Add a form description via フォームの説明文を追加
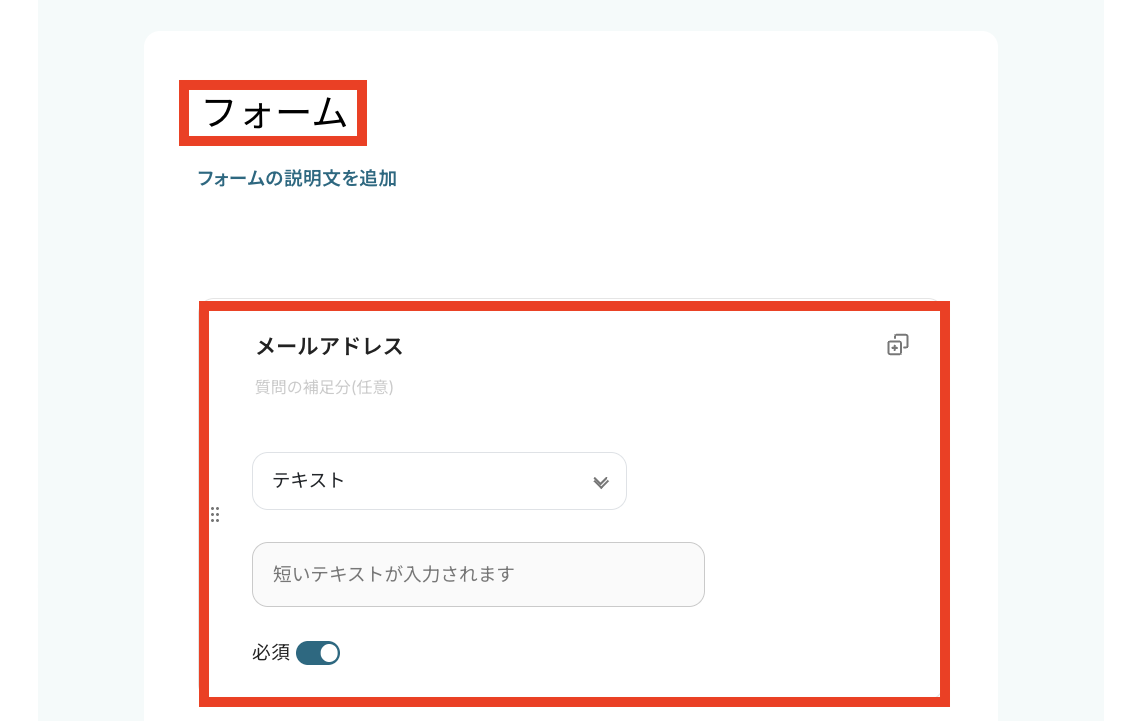Viewport: 1143px width, 721px height. click(297, 179)
